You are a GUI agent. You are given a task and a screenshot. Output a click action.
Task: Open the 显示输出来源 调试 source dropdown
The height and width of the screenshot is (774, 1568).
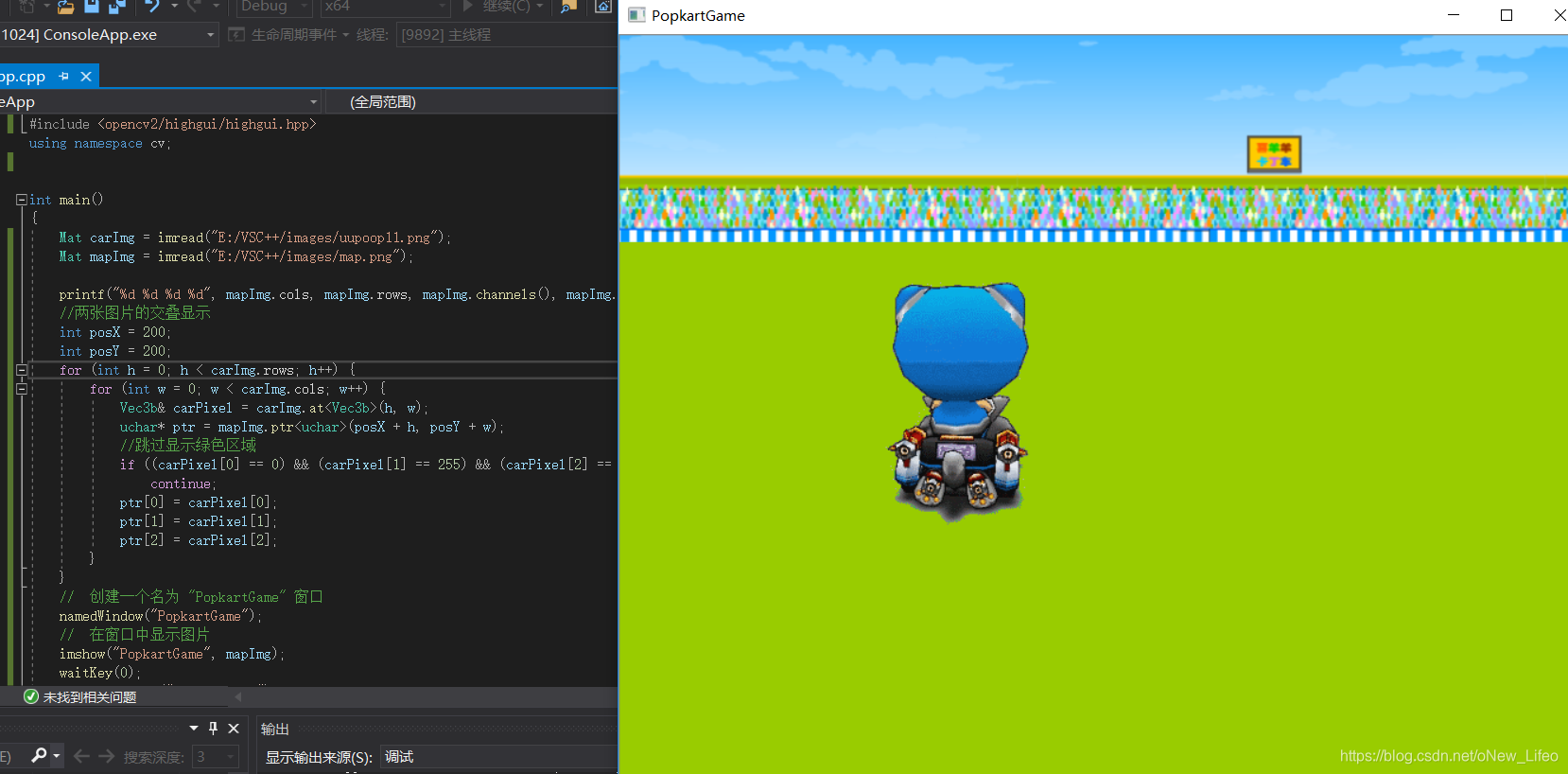(x=498, y=757)
